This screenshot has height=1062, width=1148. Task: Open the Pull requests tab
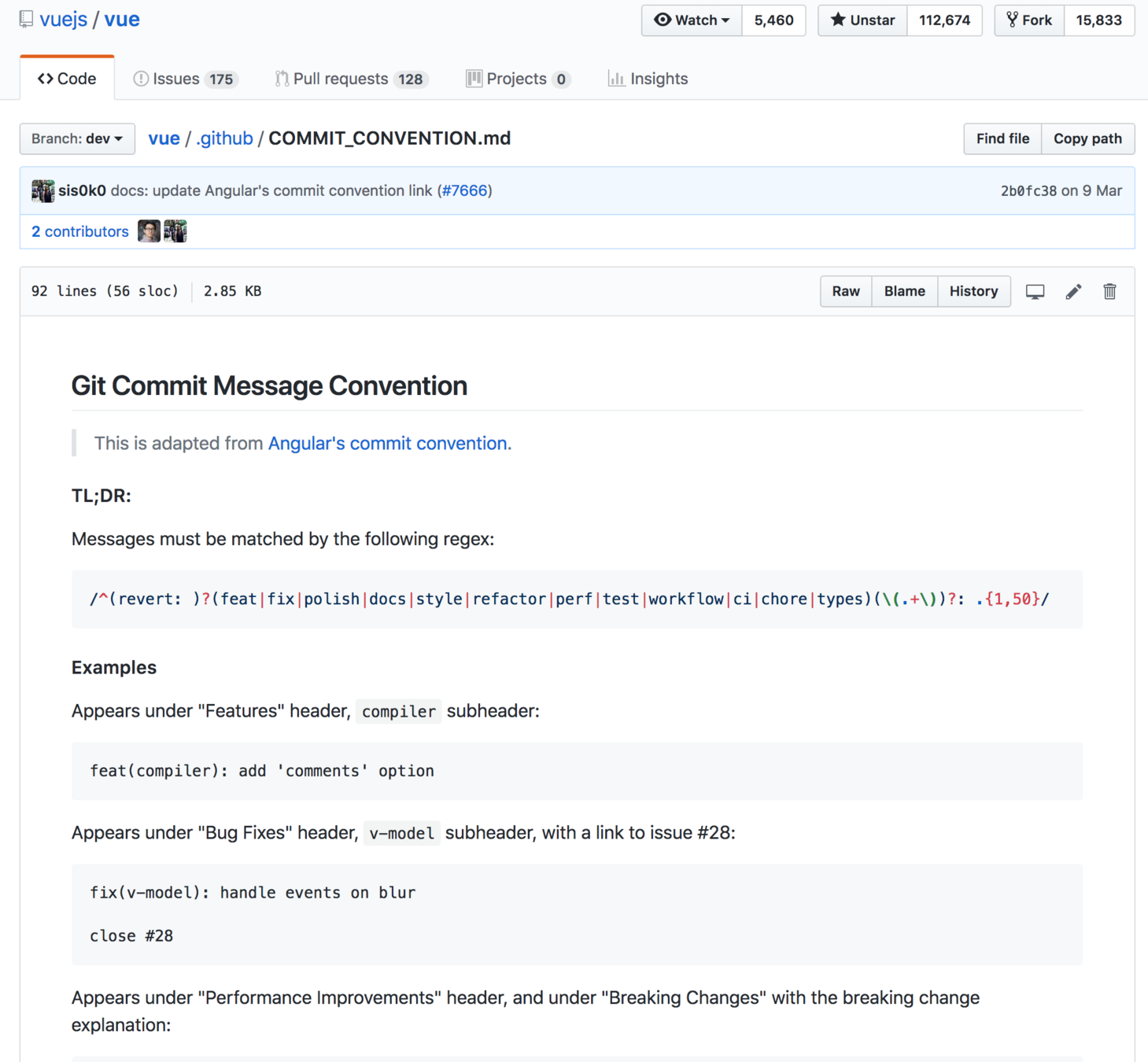click(351, 79)
